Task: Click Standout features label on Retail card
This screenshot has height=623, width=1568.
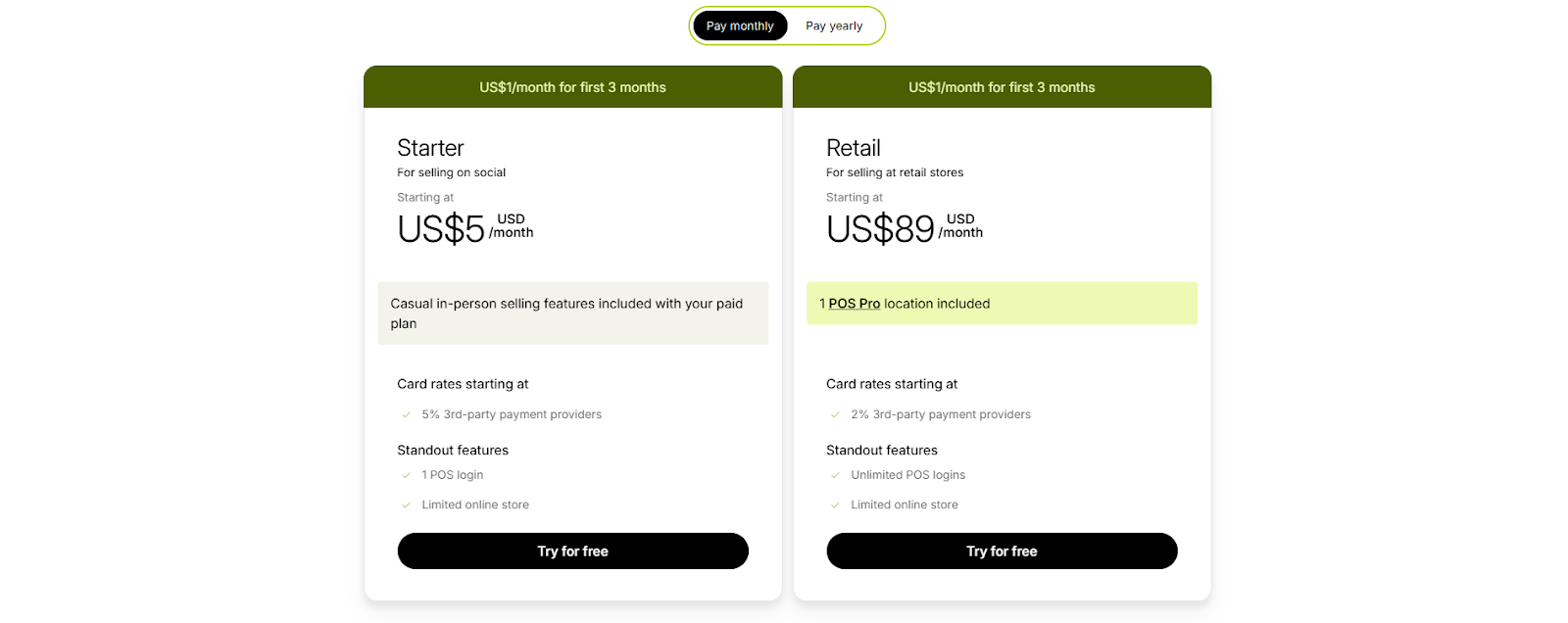Action: click(881, 450)
